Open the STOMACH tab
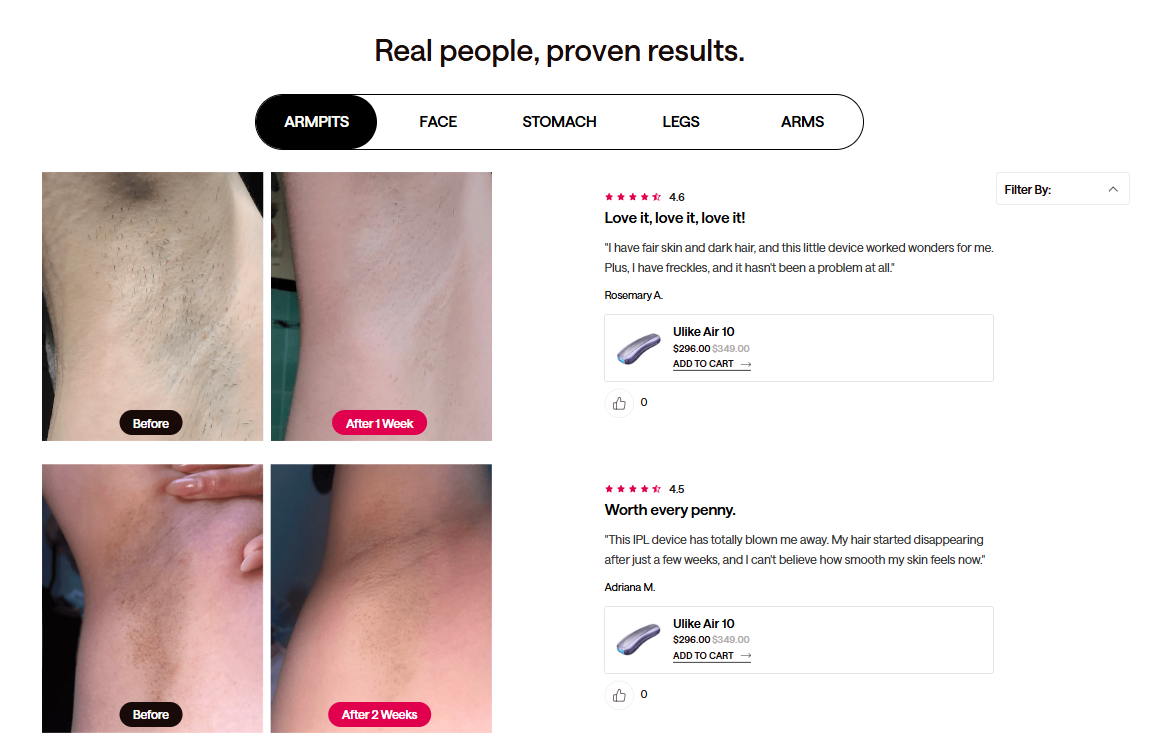 click(559, 122)
